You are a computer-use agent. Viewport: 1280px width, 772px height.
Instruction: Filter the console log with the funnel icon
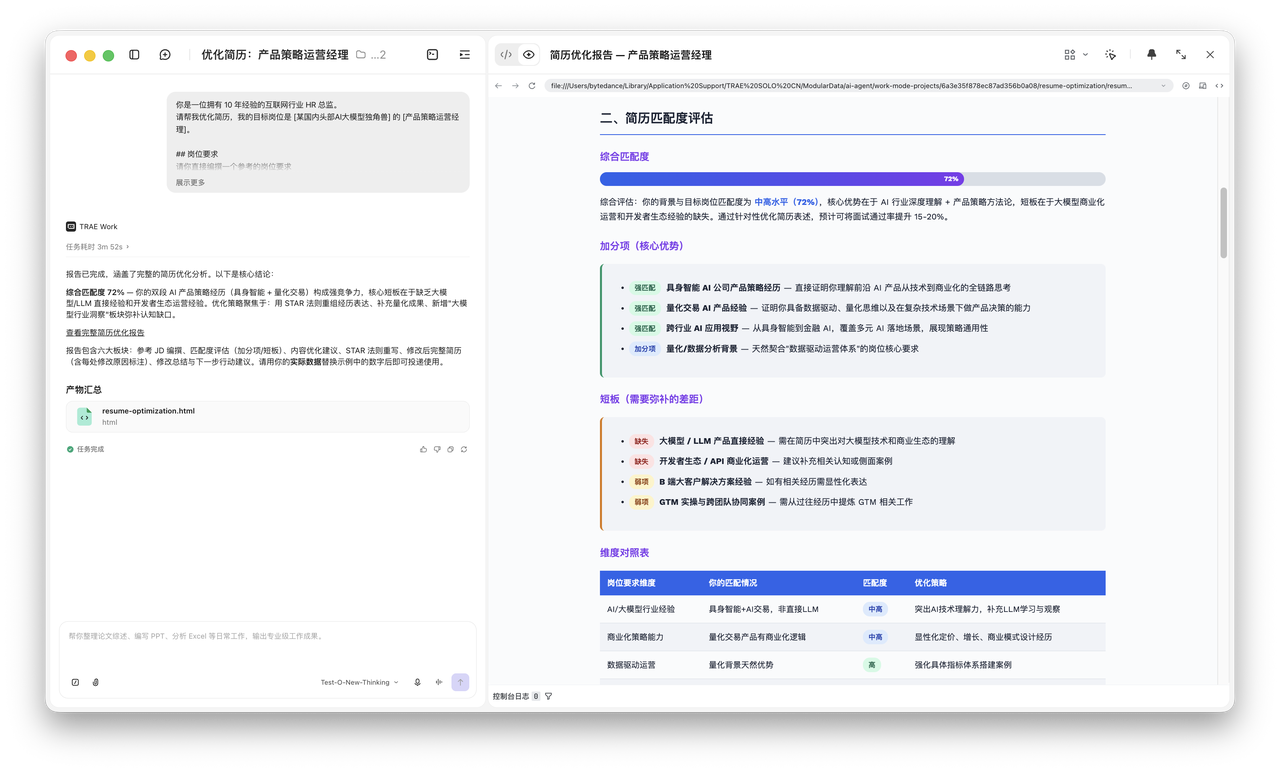tap(549, 696)
